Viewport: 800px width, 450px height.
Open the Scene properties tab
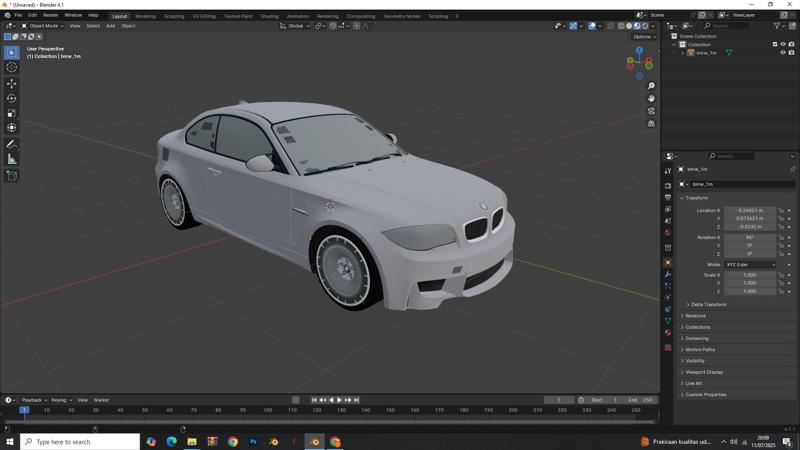[668, 221]
